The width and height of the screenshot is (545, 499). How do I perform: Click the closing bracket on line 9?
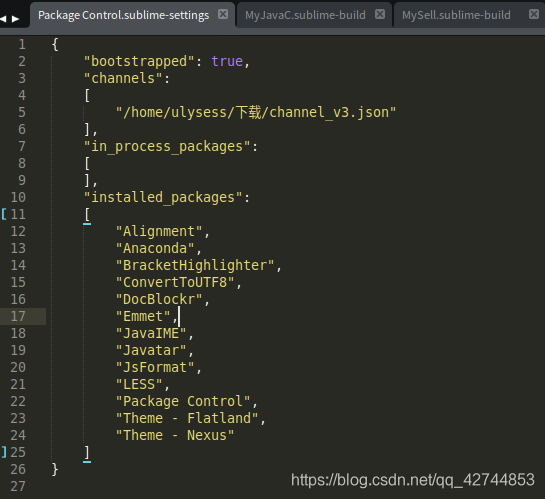[87, 180]
